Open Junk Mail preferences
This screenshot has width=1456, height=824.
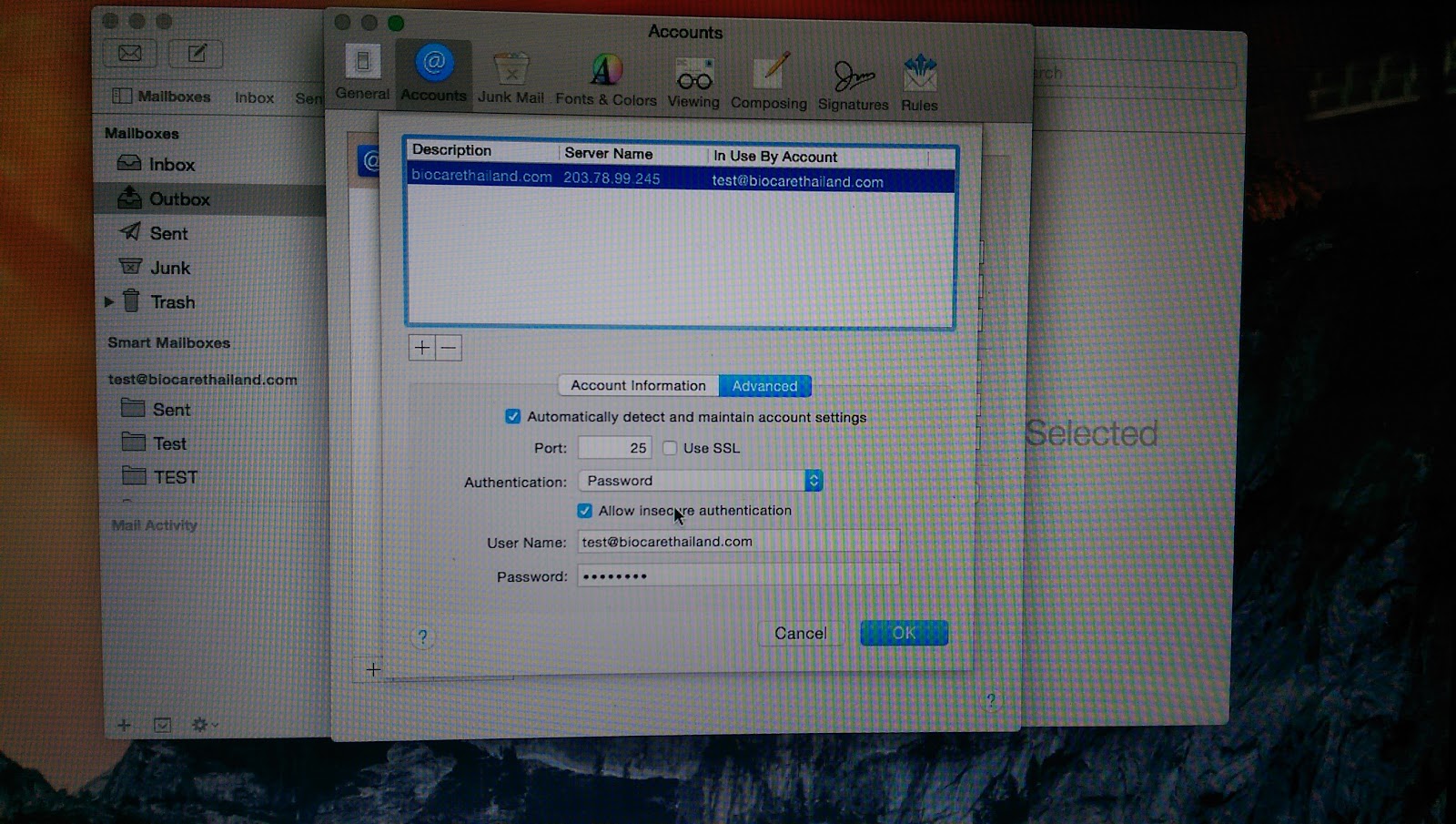(x=511, y=77)
